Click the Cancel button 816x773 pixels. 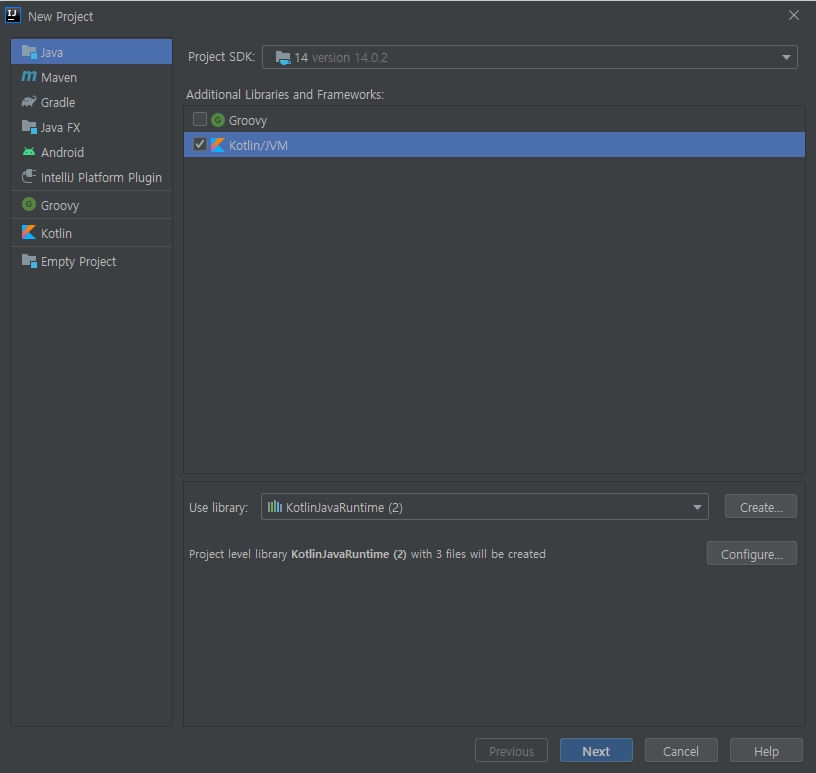(681, 751)
